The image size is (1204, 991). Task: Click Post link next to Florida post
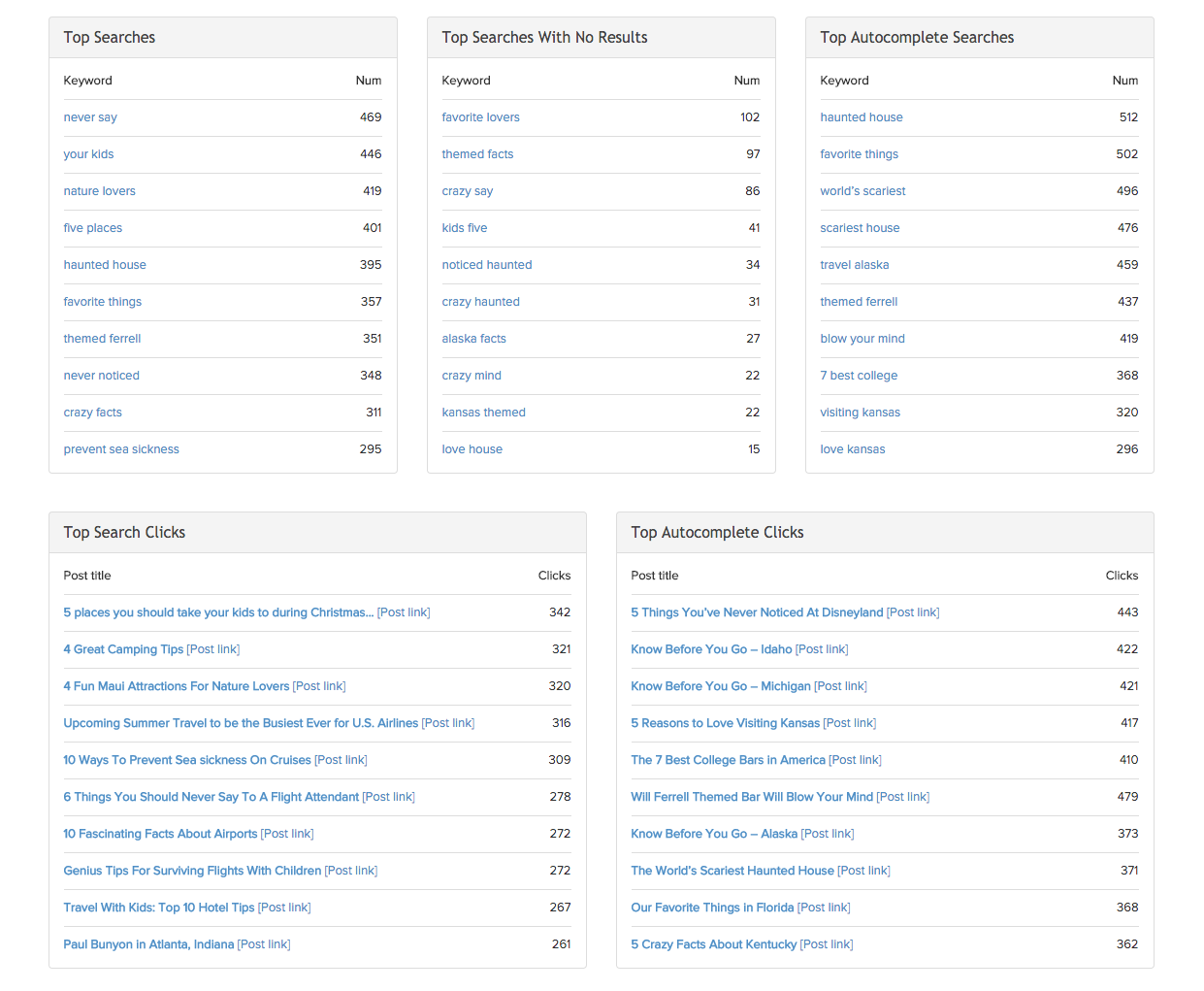(824, 908)
